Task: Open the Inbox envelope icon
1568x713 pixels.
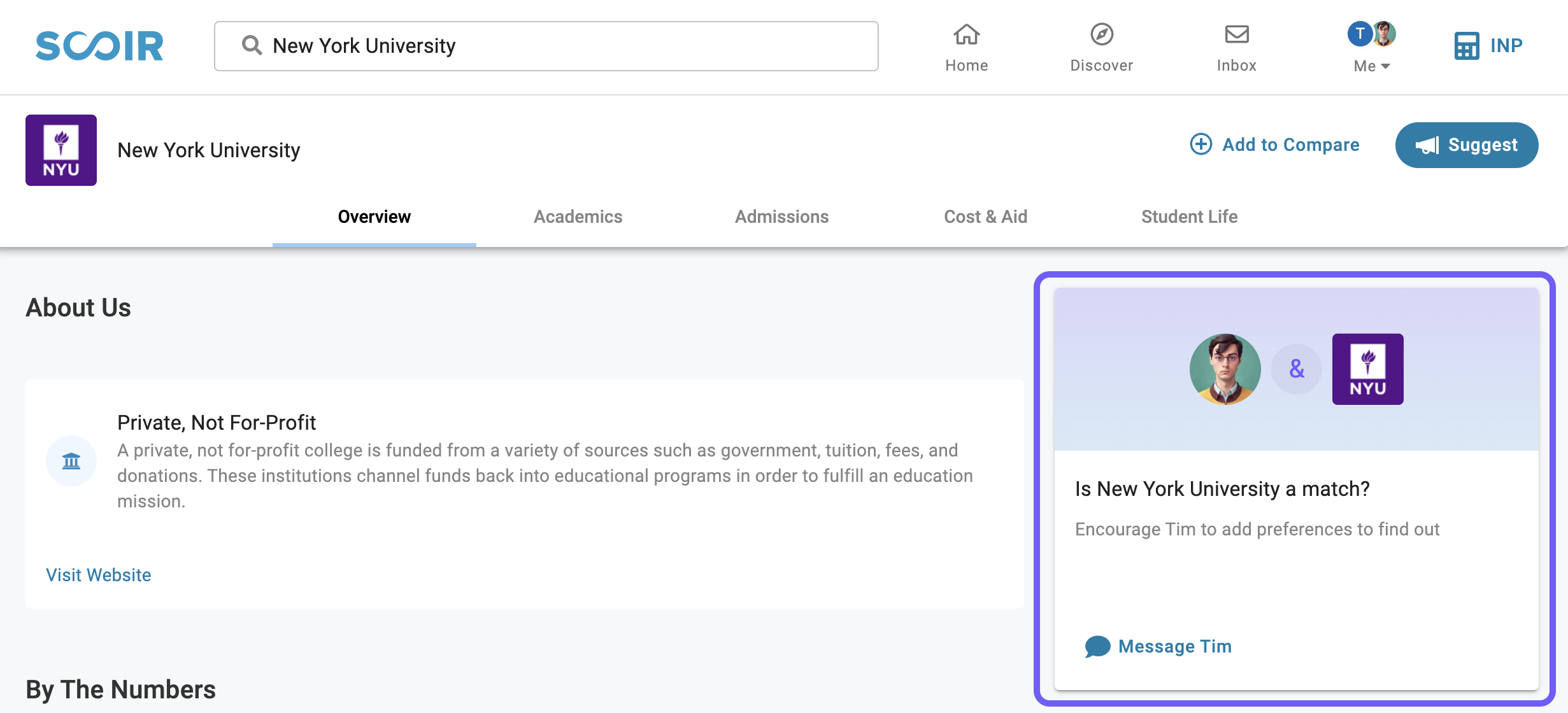Action: click(1237, 34)
